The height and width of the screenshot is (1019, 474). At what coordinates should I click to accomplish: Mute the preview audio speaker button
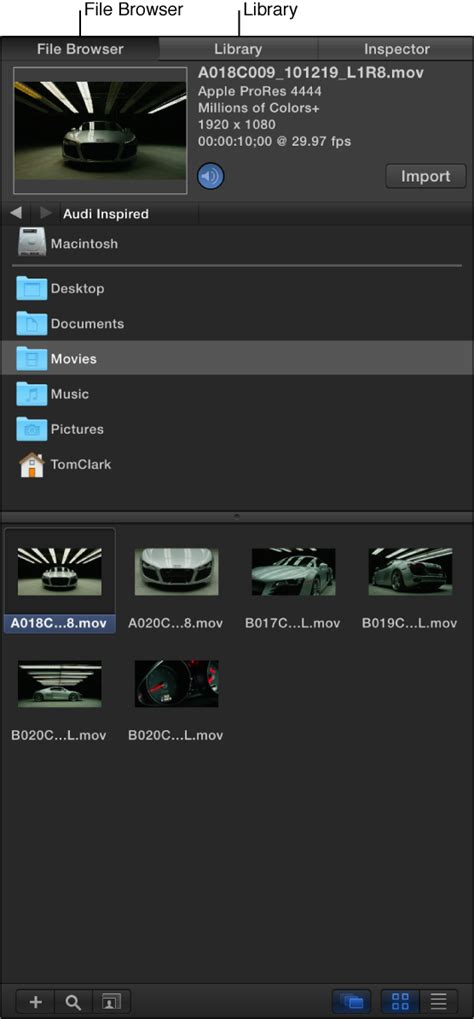(211, 176)
